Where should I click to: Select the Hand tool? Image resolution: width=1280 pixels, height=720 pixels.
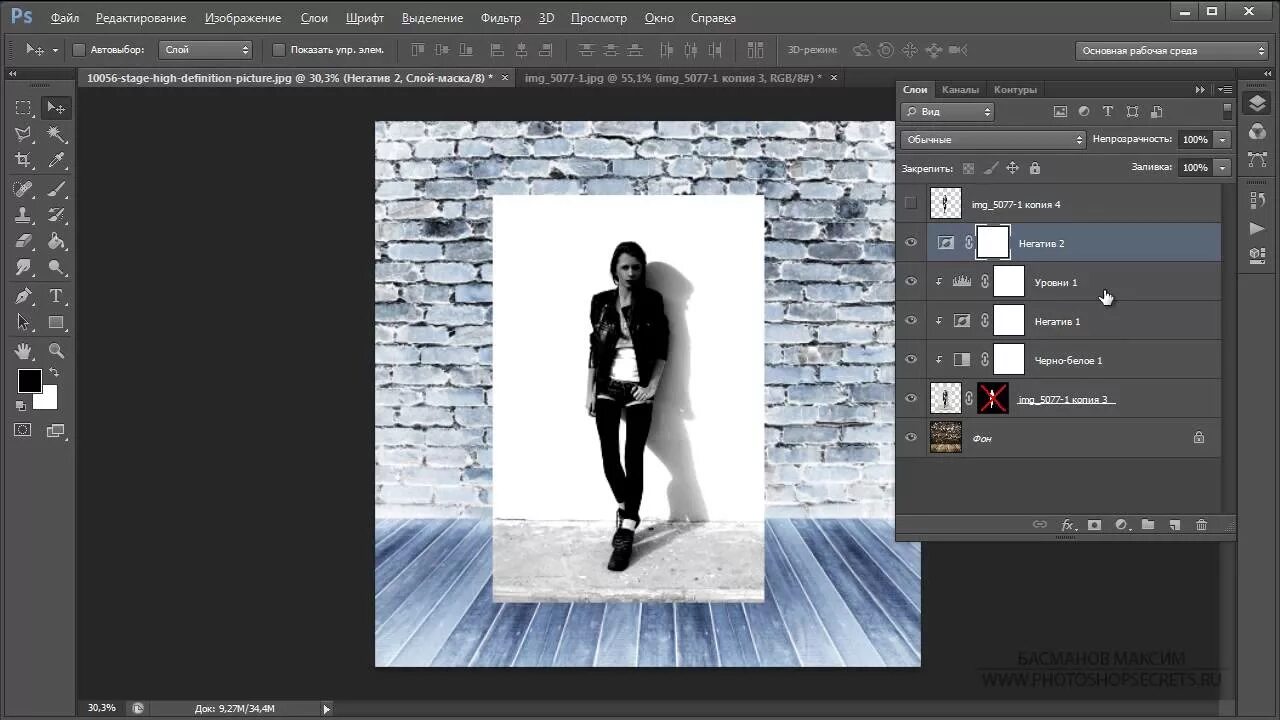pyautogui.click(x=23, y=351)
